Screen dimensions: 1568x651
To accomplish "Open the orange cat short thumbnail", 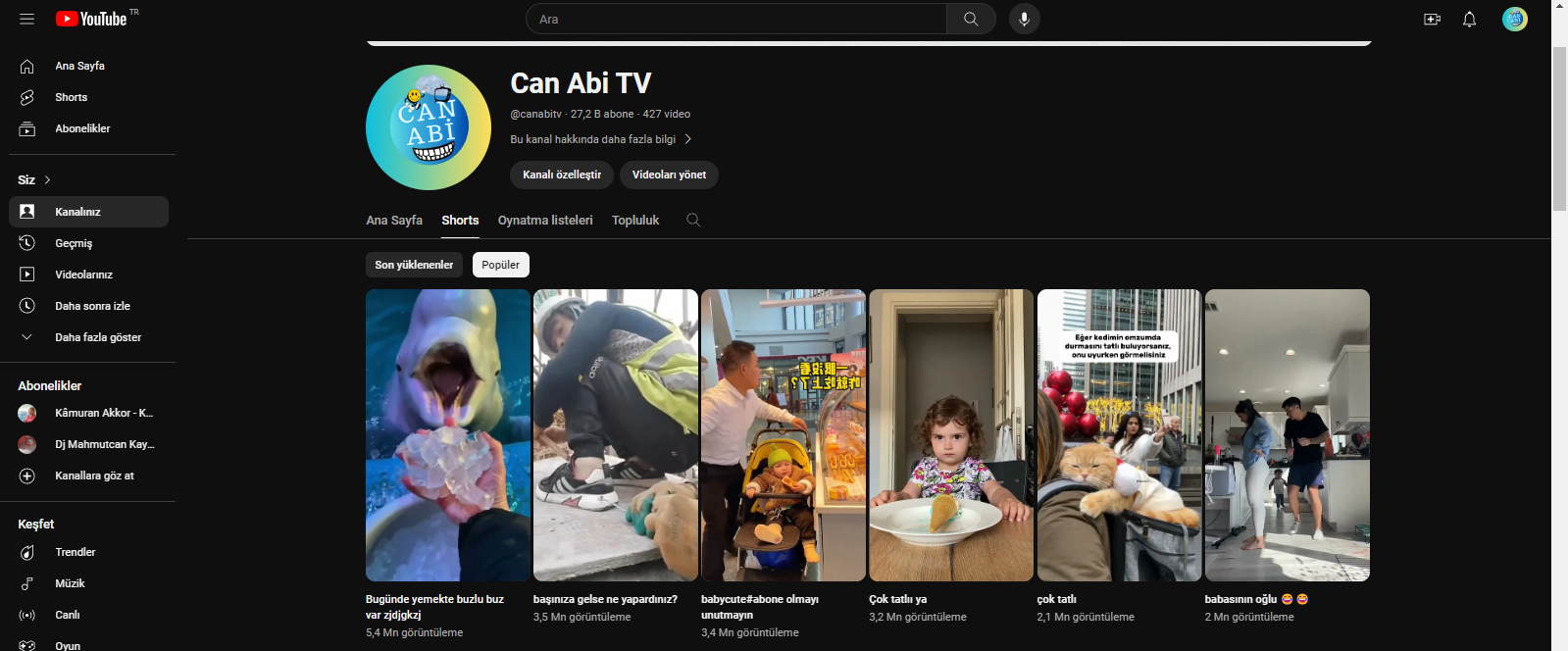I will 1119,435.
